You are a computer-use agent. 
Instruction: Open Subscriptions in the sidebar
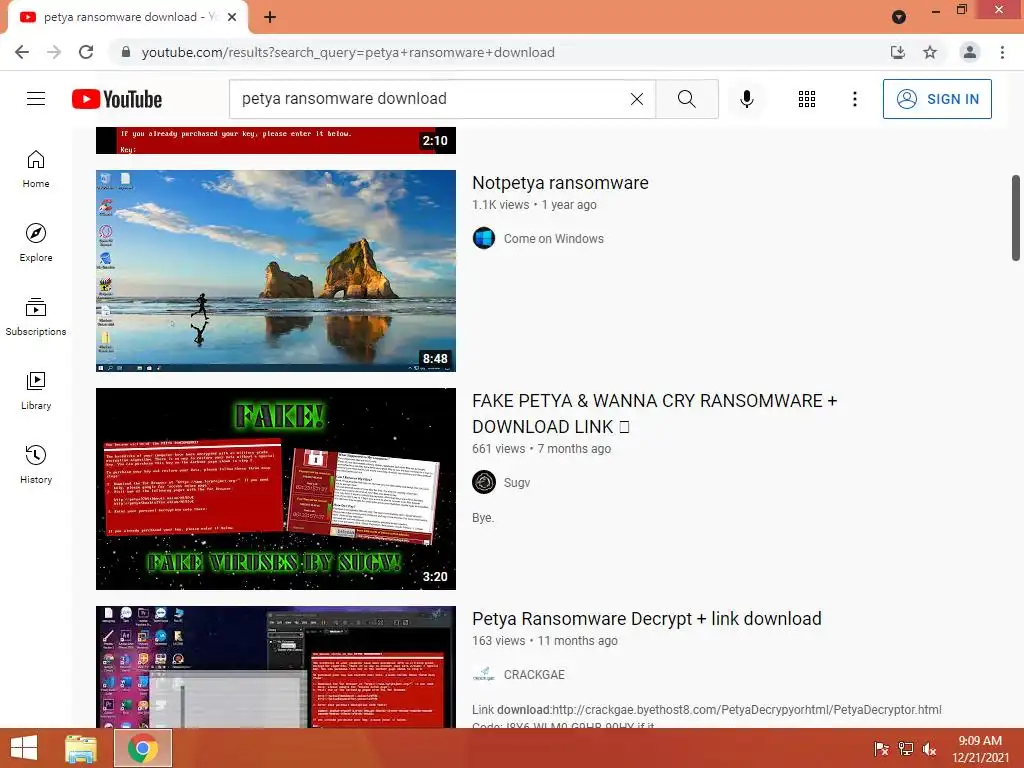(x=36, y=317)
